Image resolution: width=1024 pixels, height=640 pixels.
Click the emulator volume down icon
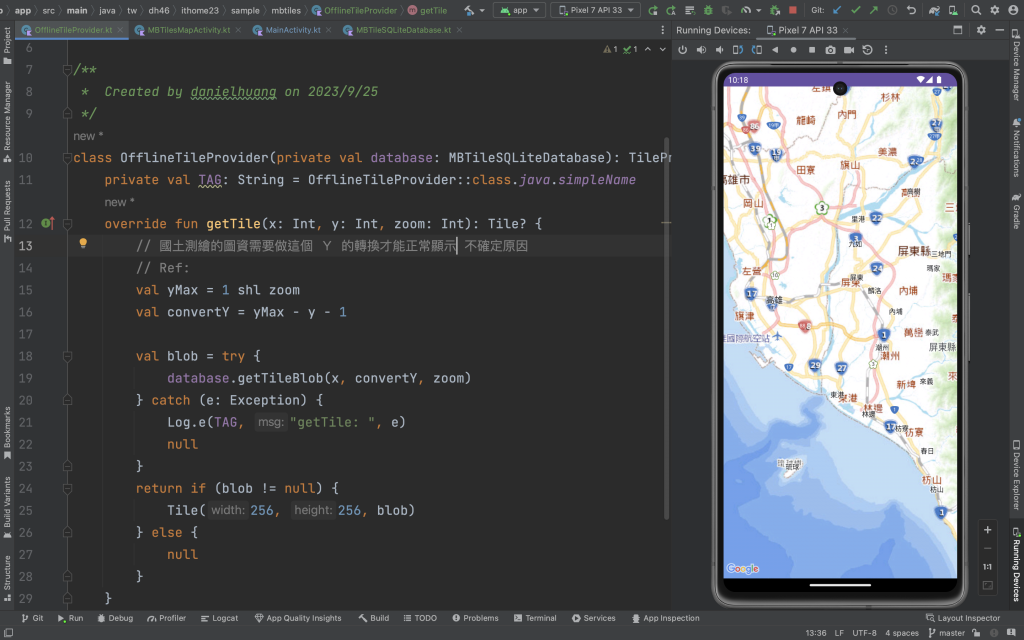tap(720, 50)
